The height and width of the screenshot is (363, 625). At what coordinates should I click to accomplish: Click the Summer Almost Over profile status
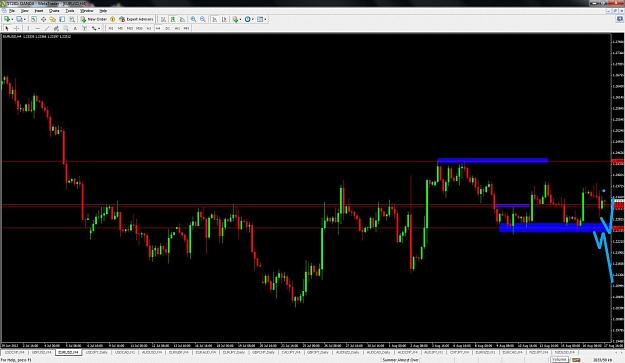click(x=401, y=360)
